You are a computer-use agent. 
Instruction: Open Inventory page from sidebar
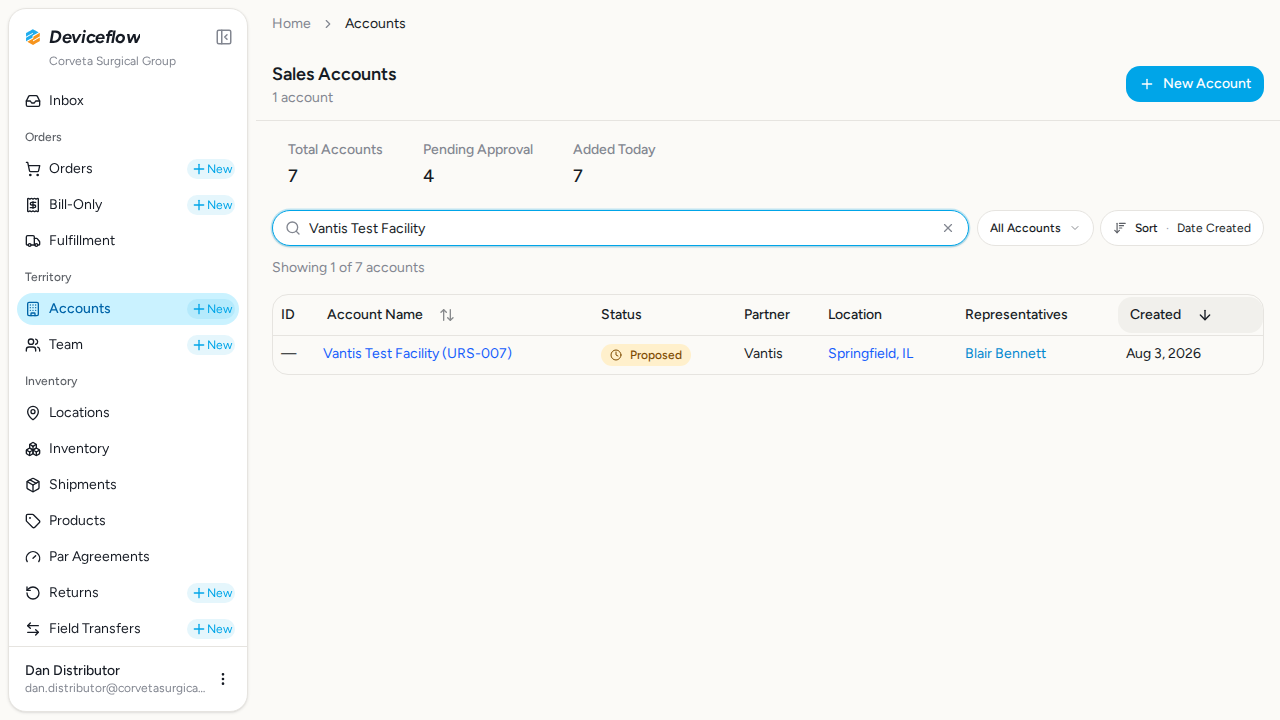(x=128, y=449)
